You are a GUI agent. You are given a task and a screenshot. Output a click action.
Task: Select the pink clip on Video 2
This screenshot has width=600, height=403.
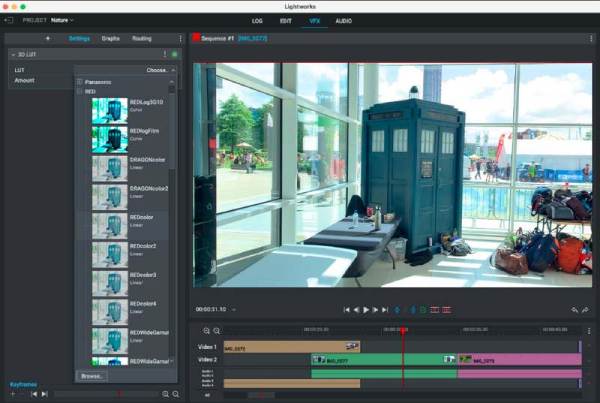click(x=520, y=360)
